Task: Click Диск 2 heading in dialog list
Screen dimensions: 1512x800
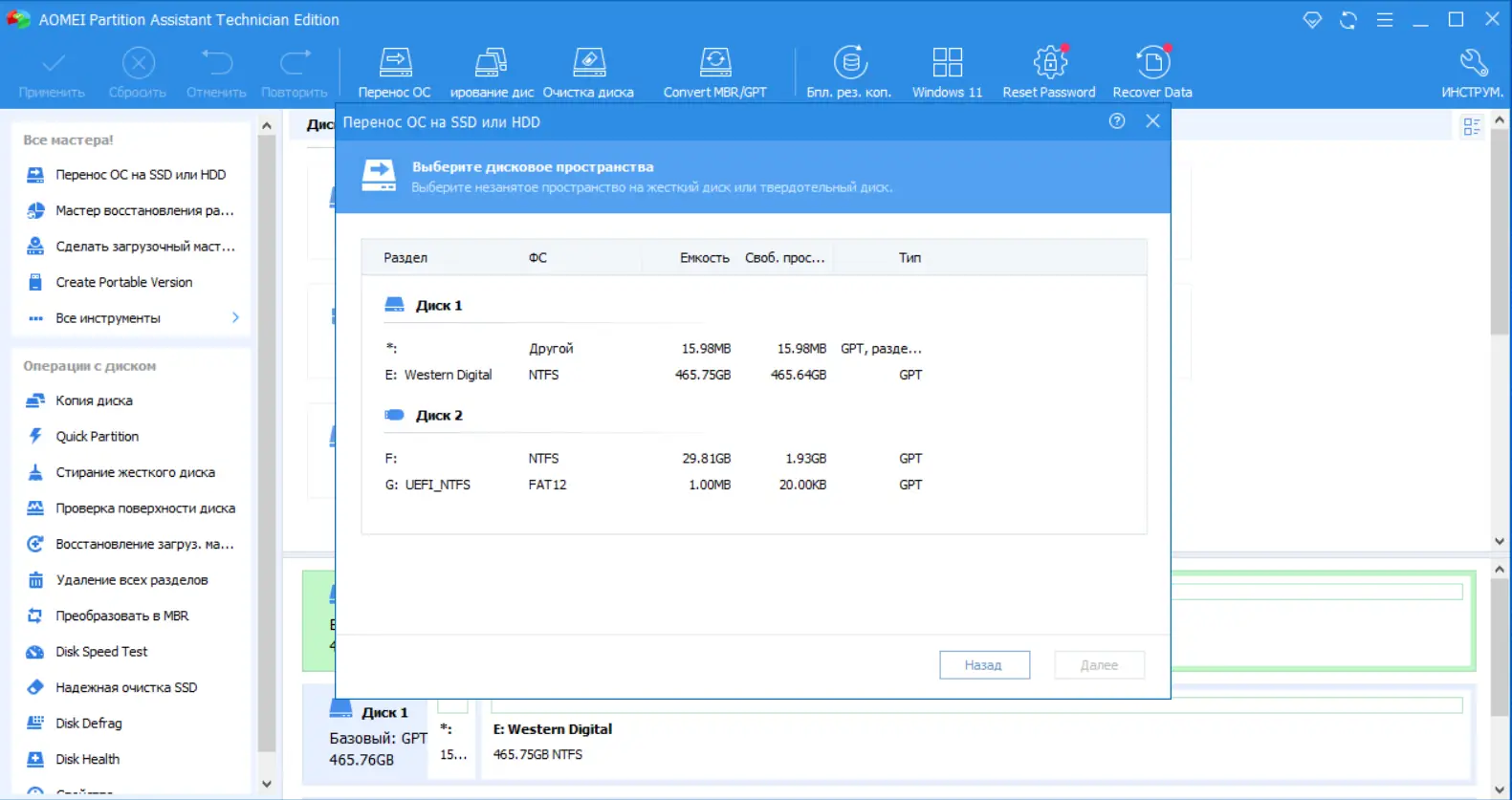Action: coord(439,416)
